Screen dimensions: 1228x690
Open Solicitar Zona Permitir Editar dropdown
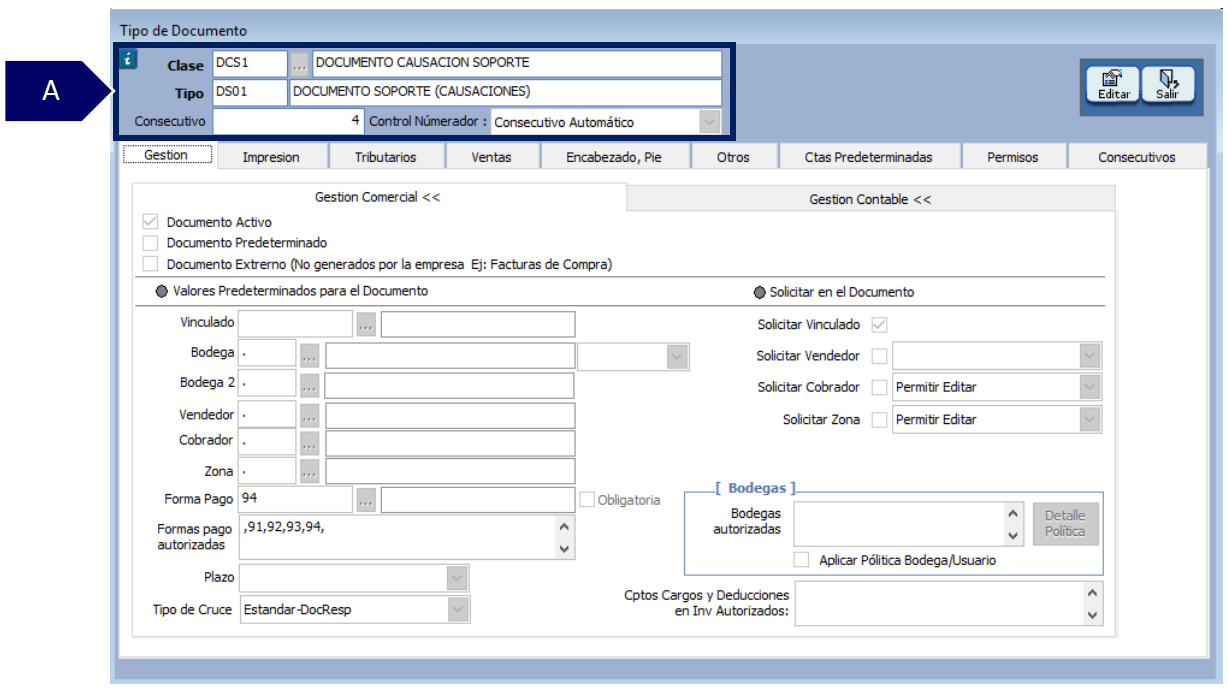pos(1090,420)
